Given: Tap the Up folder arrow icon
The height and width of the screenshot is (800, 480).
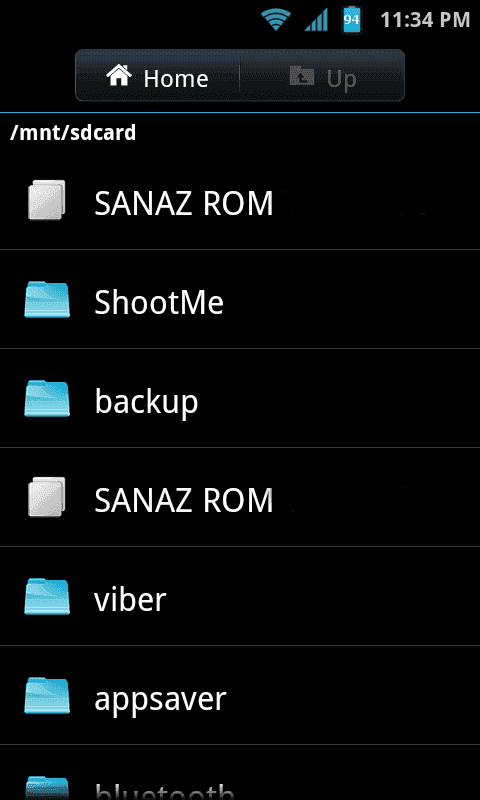Looking at the screenshot, I should (301, 76).
